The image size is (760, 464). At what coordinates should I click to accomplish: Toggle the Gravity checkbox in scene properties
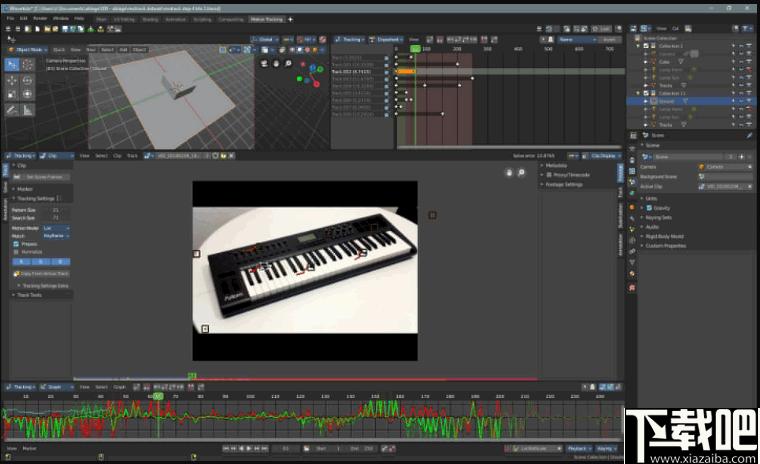649,208
